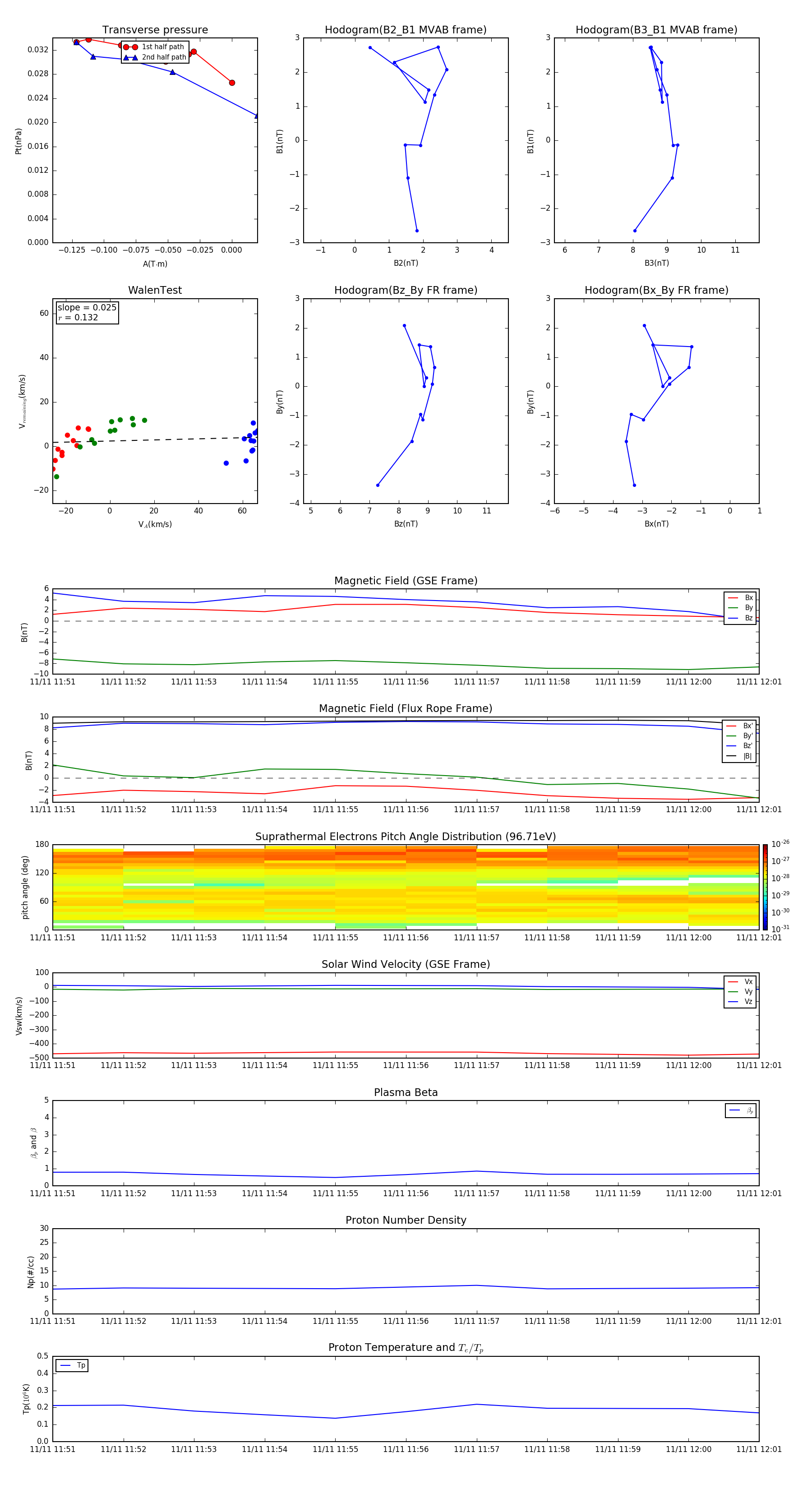
Task: Click the "Bx(nT)" x-axis label
Action: pos(656,524)
